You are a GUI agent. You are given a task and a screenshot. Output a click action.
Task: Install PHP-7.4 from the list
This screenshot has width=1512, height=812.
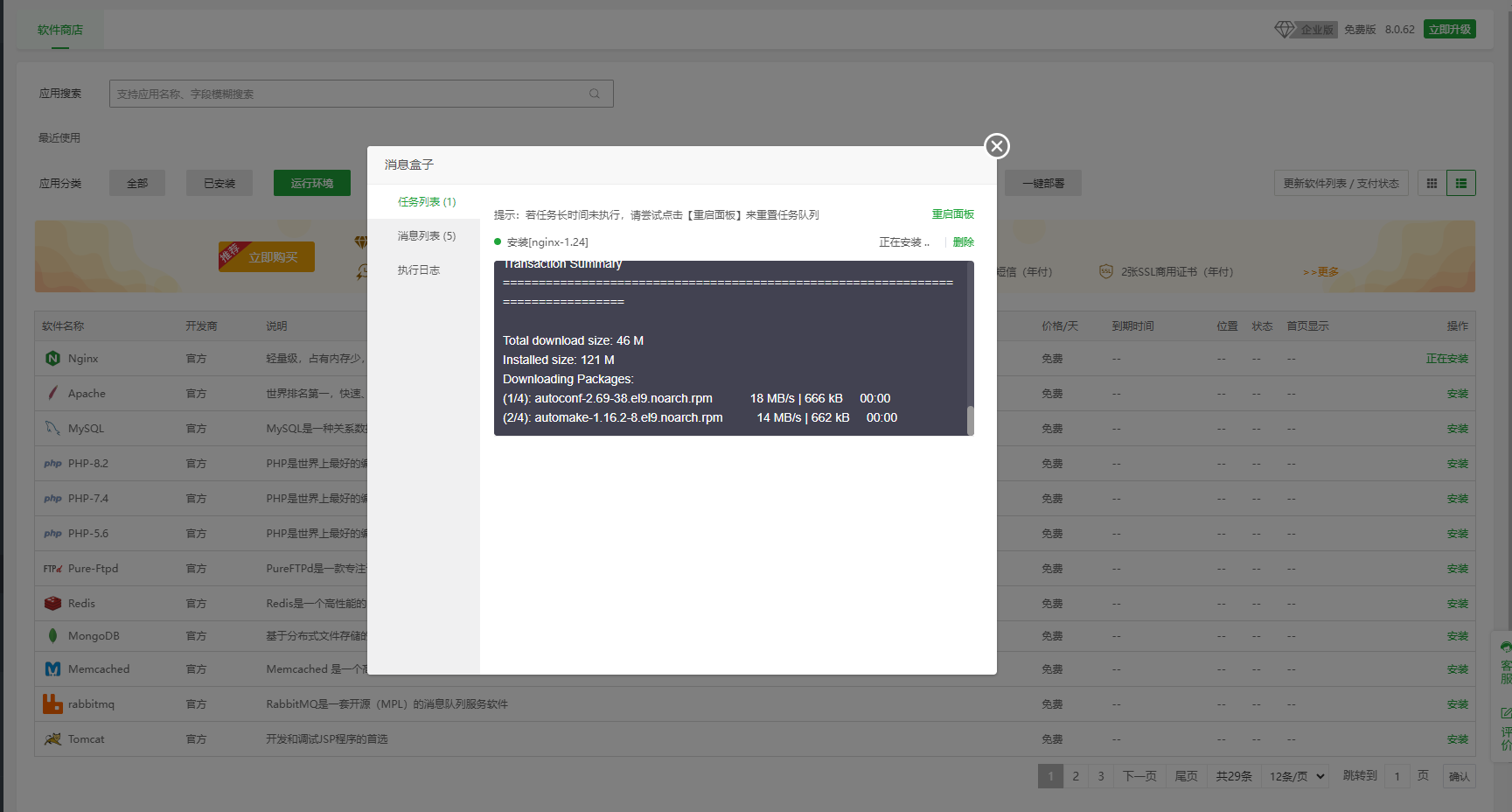tap(1457, 499)
